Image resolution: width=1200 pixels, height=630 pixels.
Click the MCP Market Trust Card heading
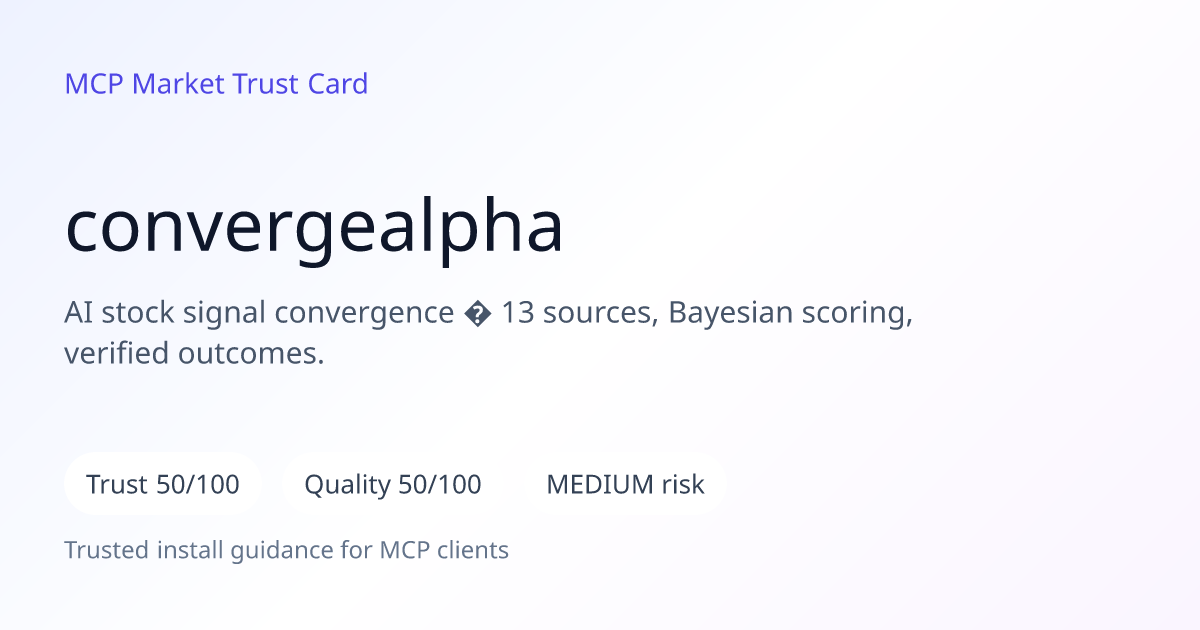216,84
